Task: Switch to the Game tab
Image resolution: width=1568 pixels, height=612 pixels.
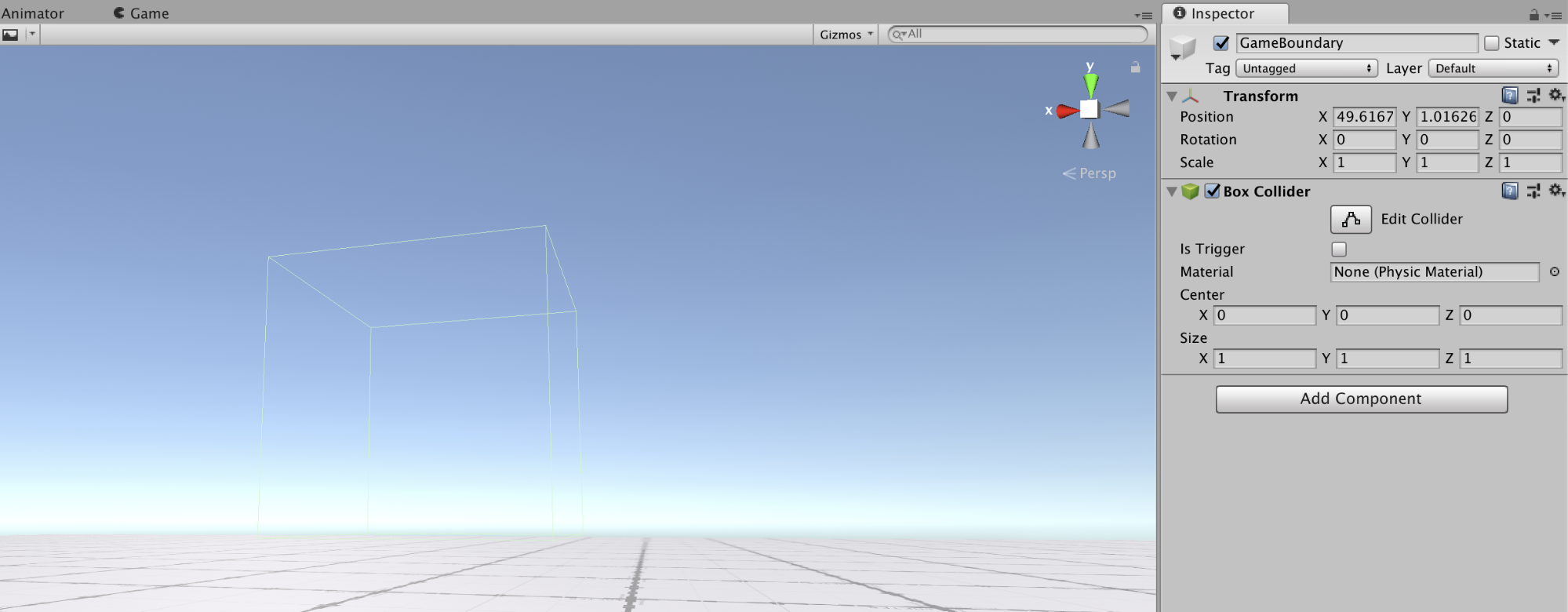Action: tap(141, 13)
